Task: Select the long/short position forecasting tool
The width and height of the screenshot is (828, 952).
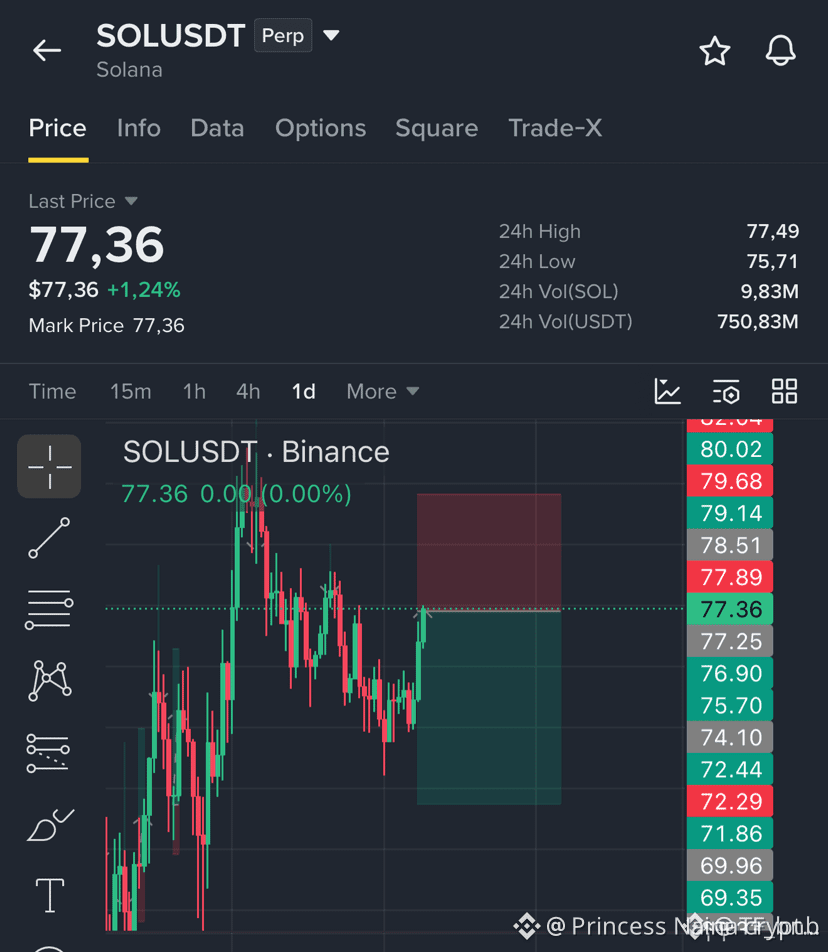Action: pyautogui.click(x=49, y=753)
